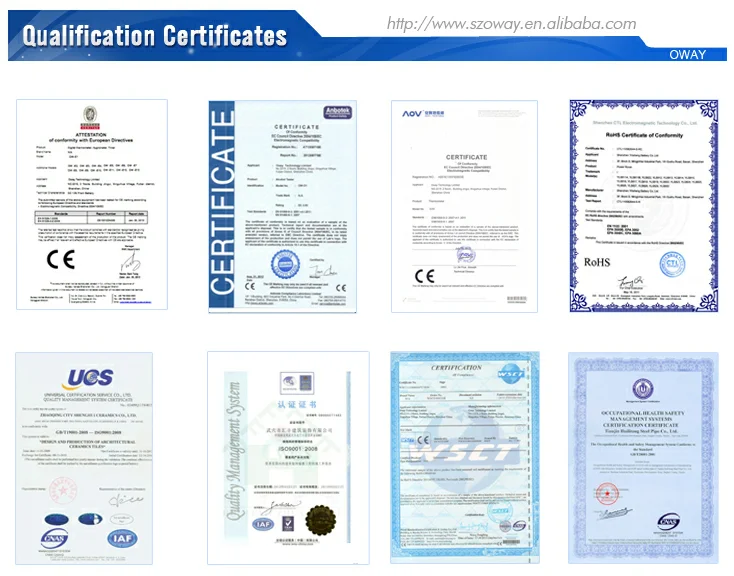Open the WSCT certification thumbnail
The height and width of the screenshot is (576, 734).
point(465,457)
